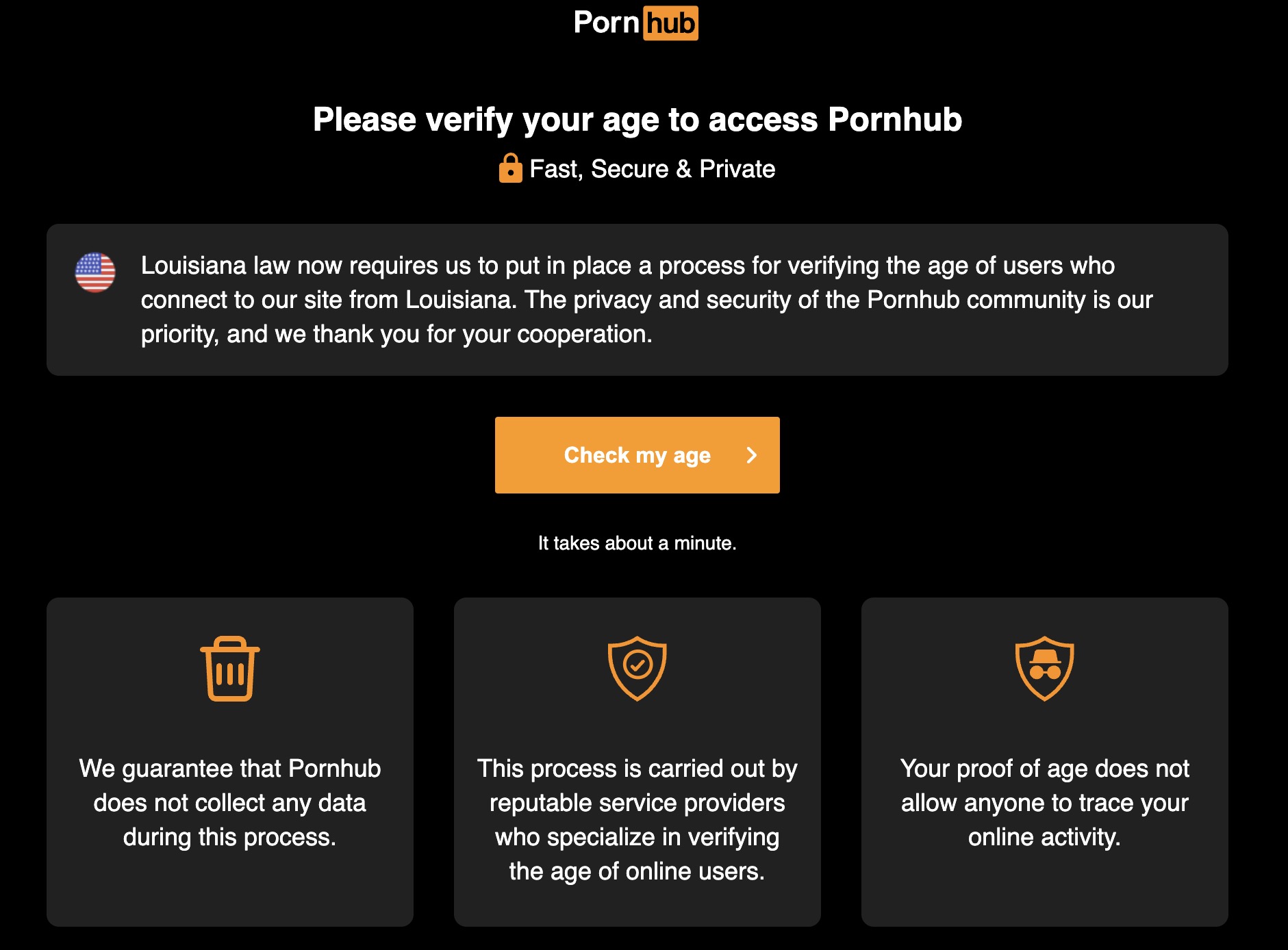Click the lock body shape icon
The height and width of the screenshot is (950, 1288).
[512, 172]
